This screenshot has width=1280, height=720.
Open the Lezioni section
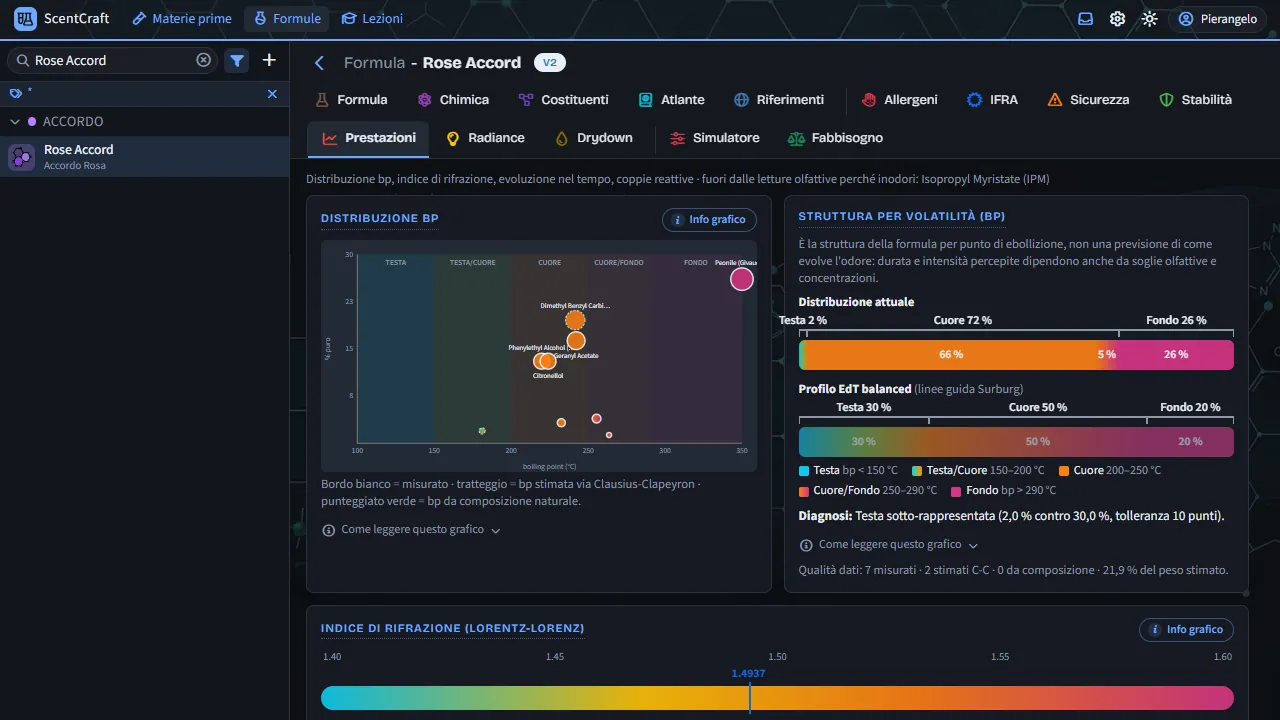point(372,19)
